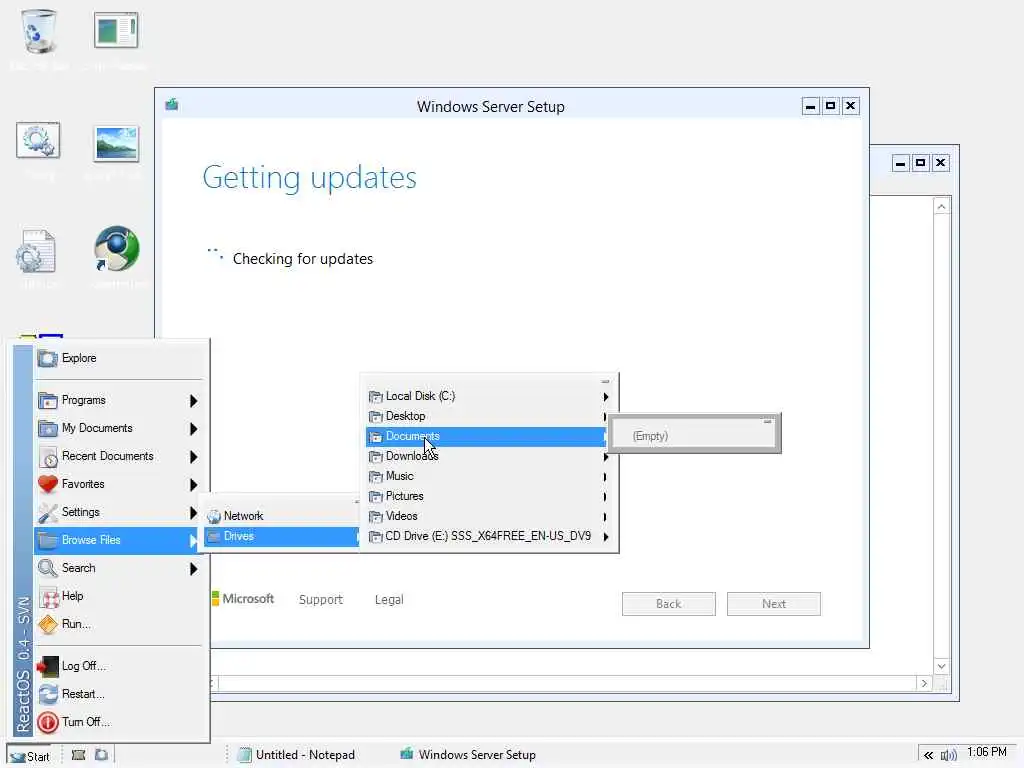Screen dimensions: 1024x768
Task: Open the Legal link
Action: [389, 600]
